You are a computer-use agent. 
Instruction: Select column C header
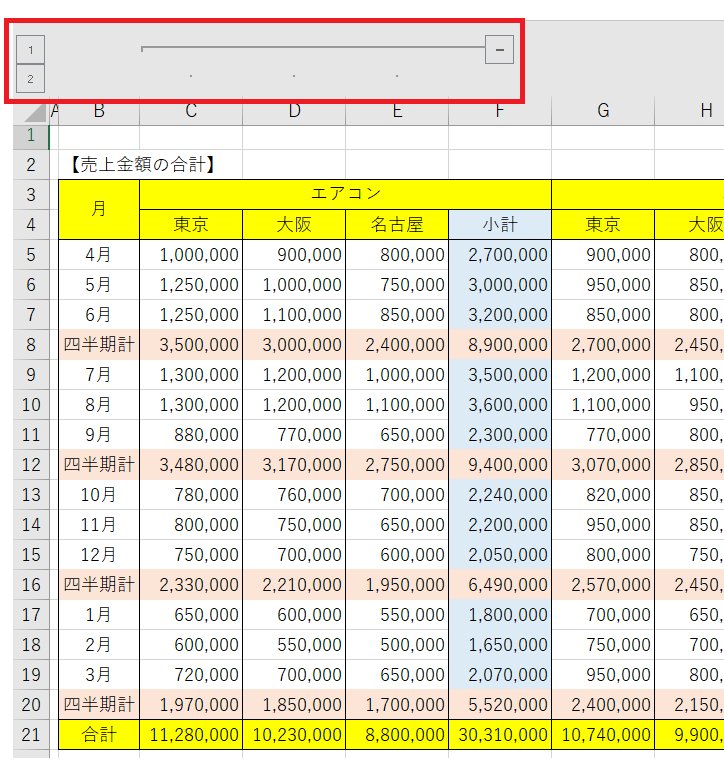[191, 111]
